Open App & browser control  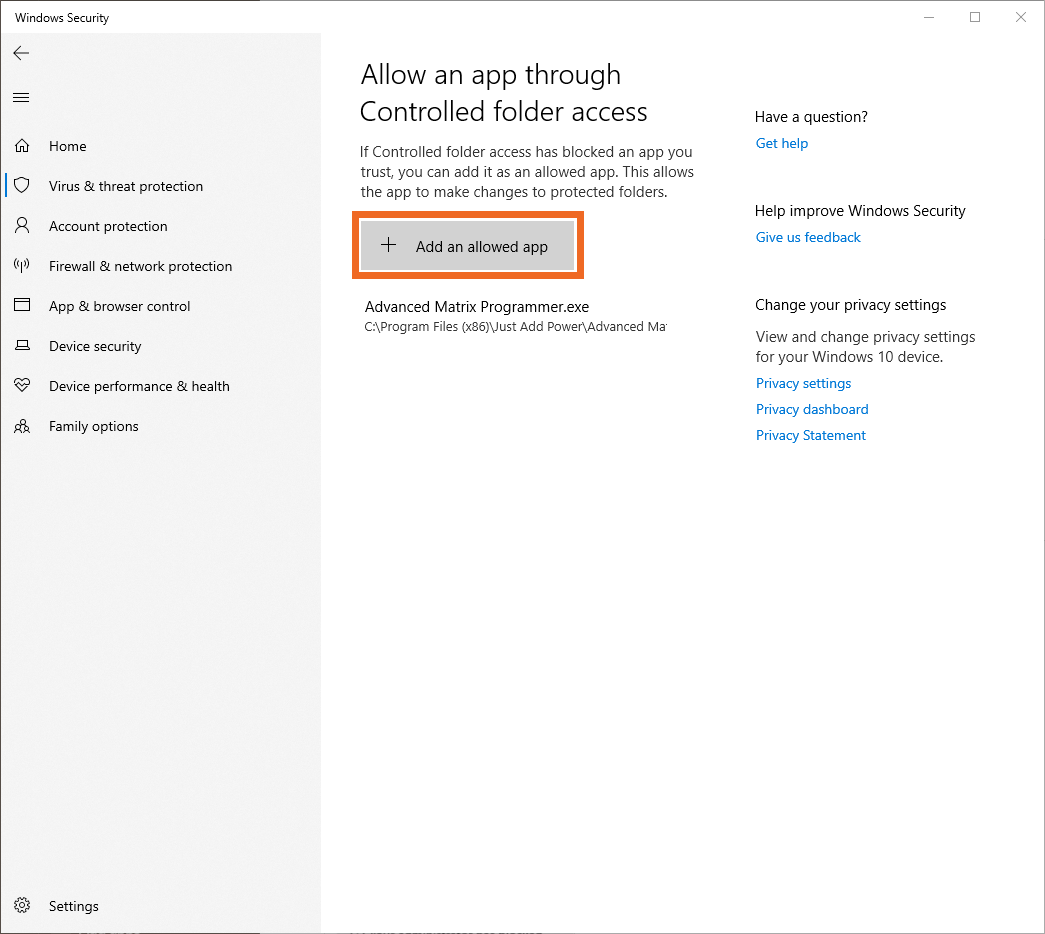[119, 306]
